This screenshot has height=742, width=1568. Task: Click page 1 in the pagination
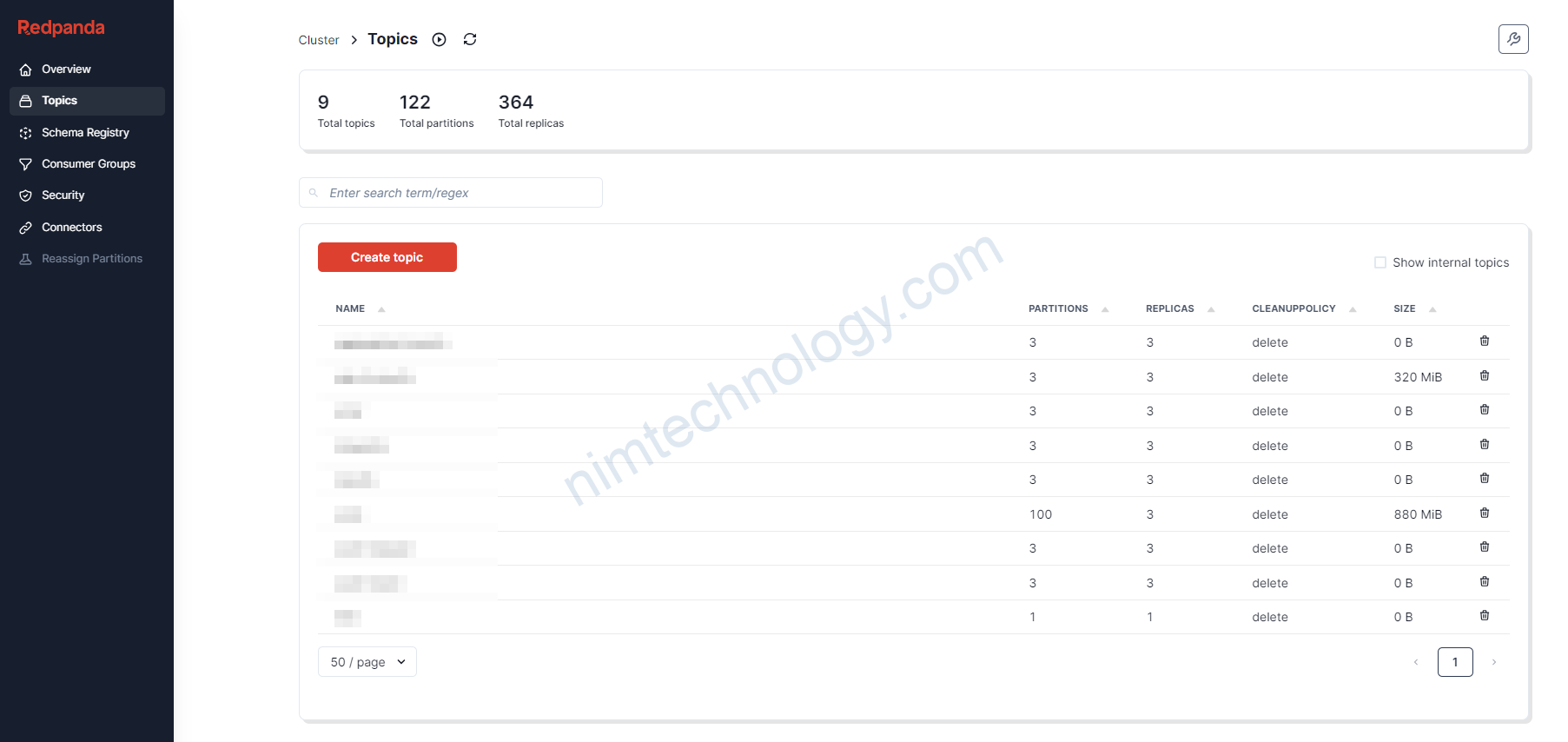click(x=1454, y=662)
